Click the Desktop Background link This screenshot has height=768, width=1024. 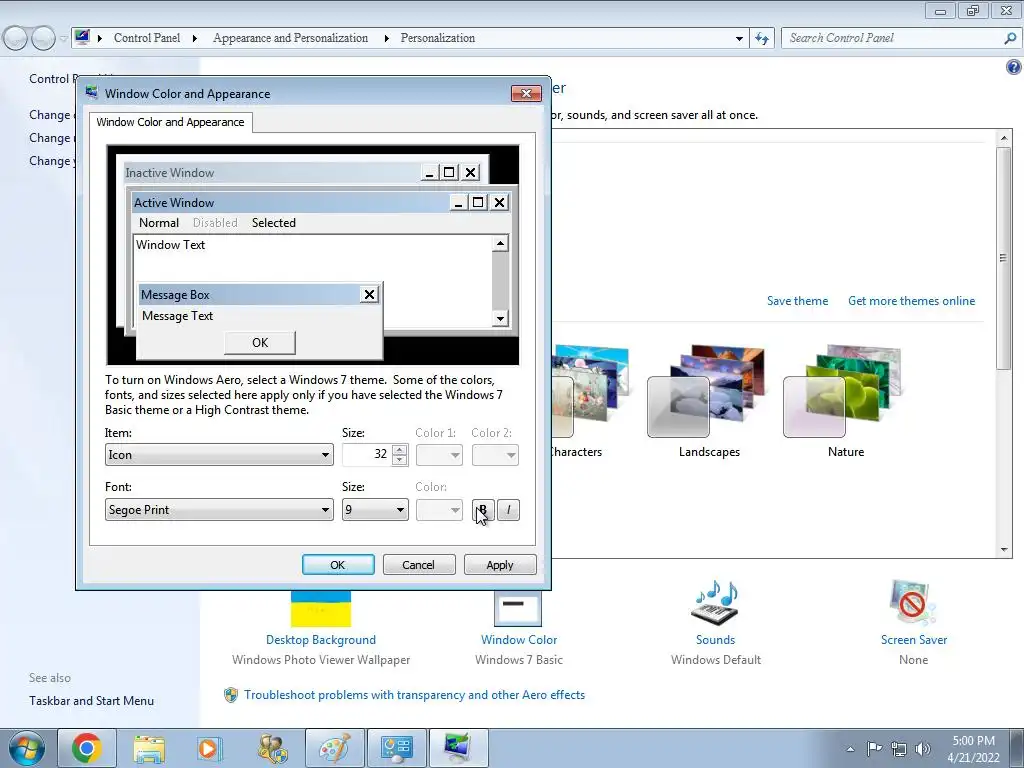tap(321, 640)
